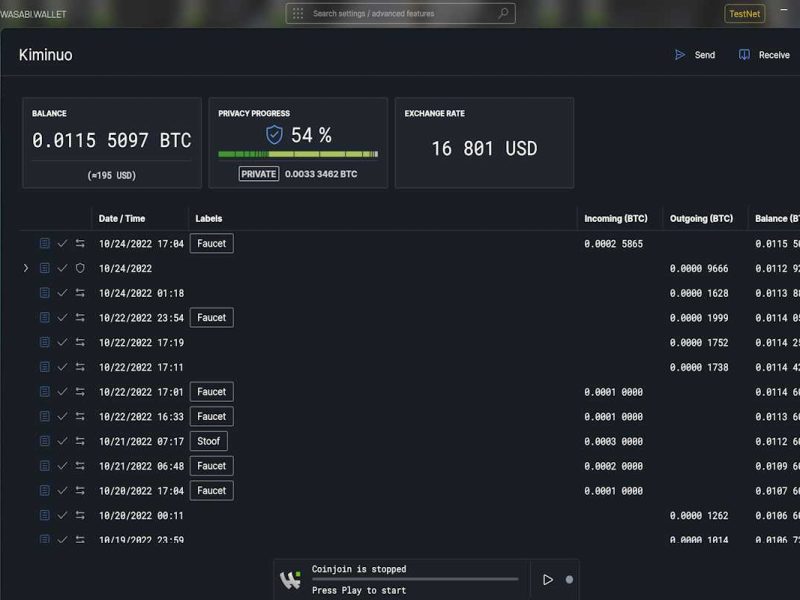Click the Receive icon next to Receive
This screenshot has height=600, width=800.
(x=744, y=55)
